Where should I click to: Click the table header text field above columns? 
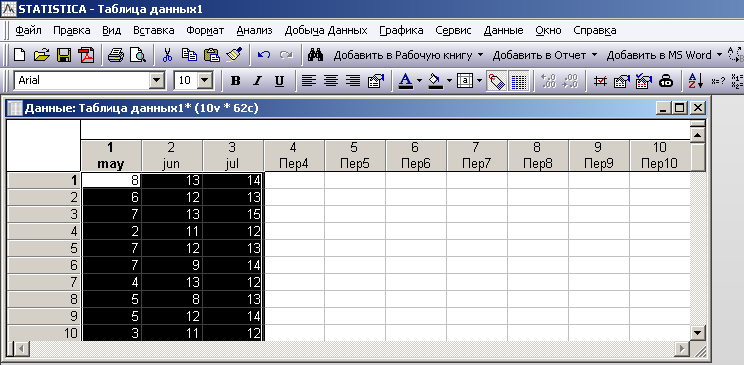pos(385,130)
